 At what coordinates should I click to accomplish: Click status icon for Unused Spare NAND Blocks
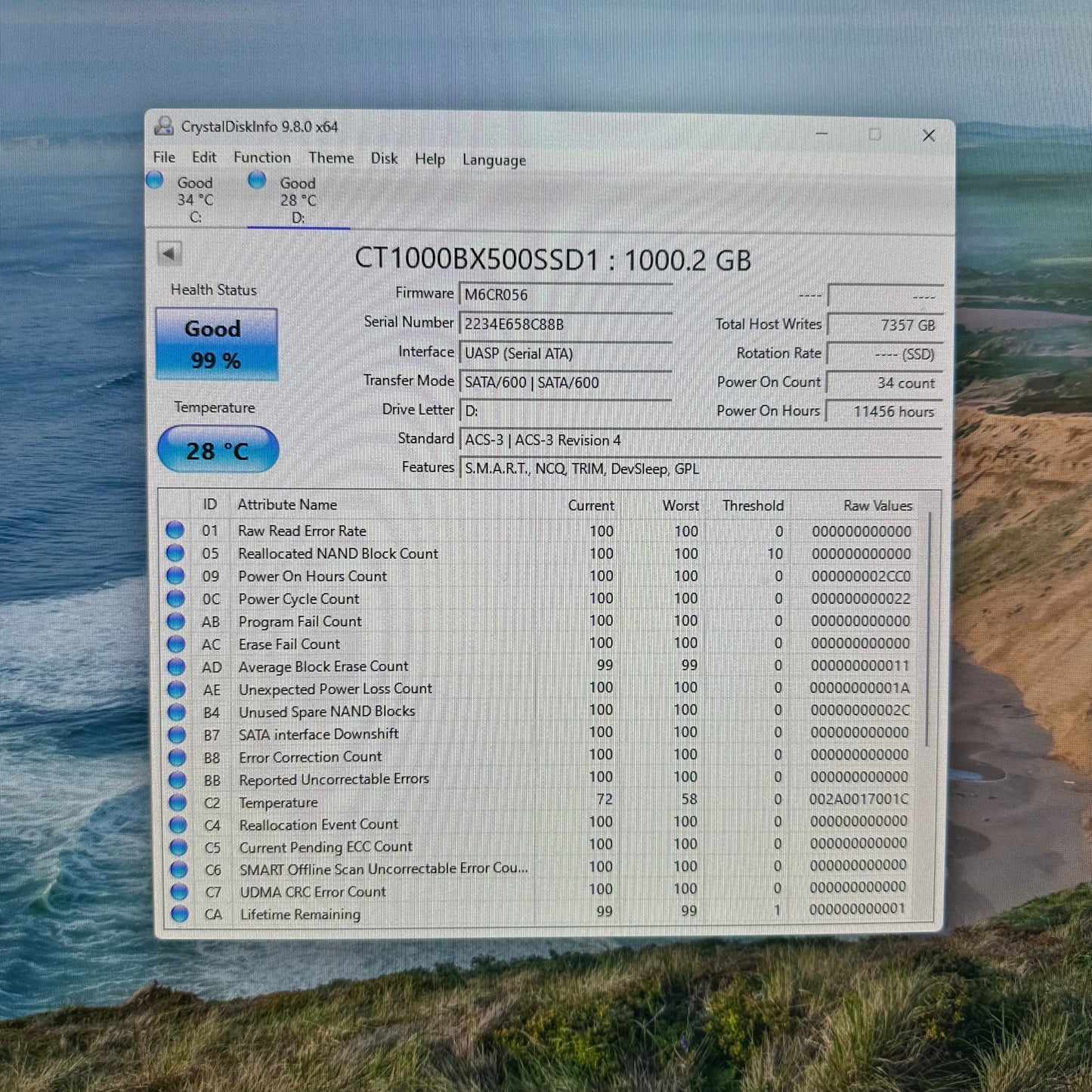coord(177,712)
